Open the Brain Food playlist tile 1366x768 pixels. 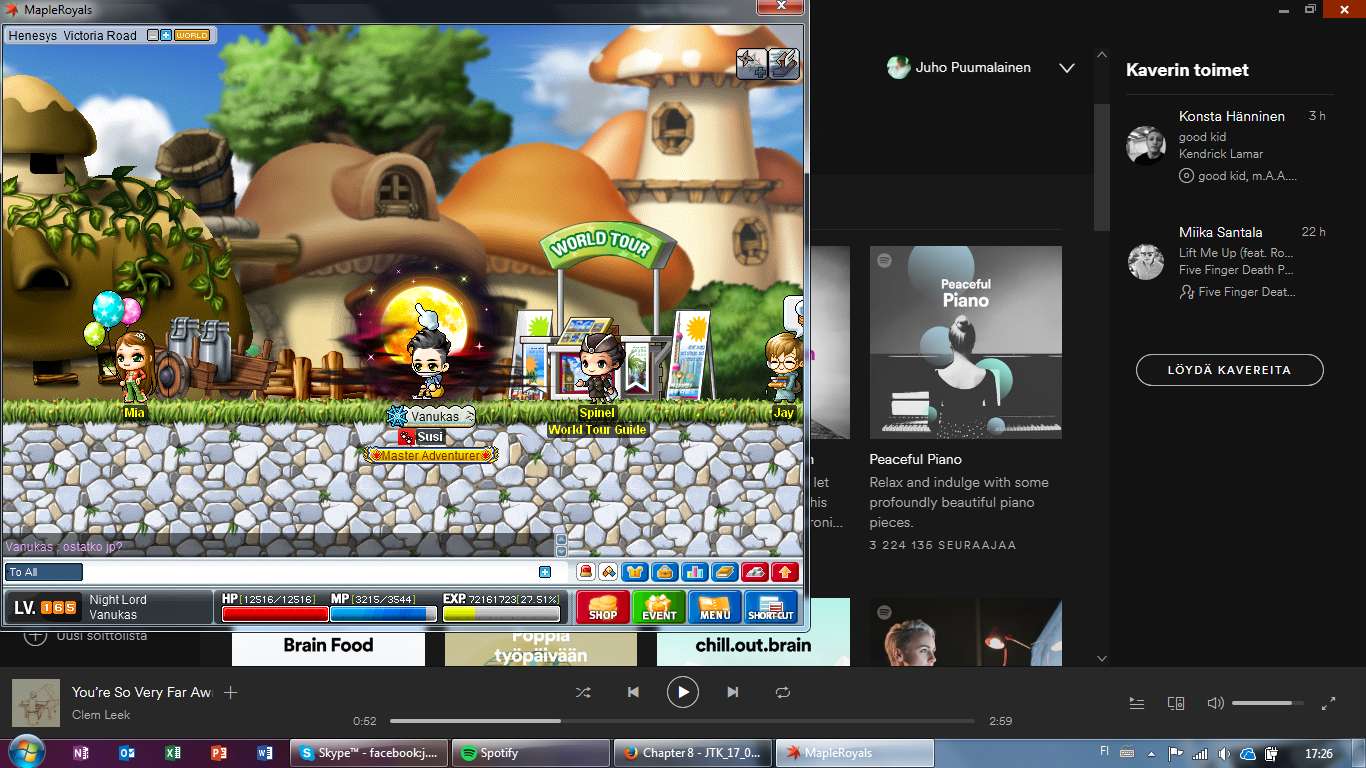tap(328, 647)
